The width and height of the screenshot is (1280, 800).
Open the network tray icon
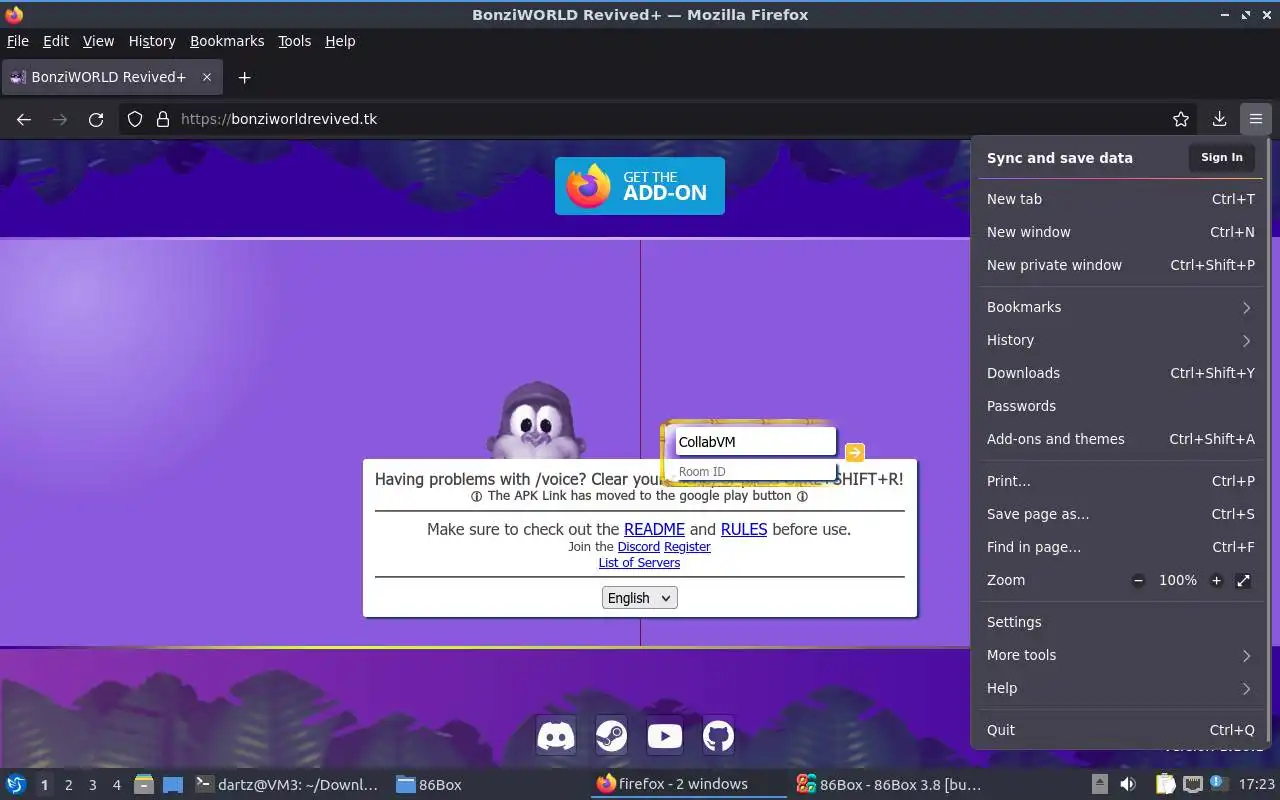[x=1193, y=784]
